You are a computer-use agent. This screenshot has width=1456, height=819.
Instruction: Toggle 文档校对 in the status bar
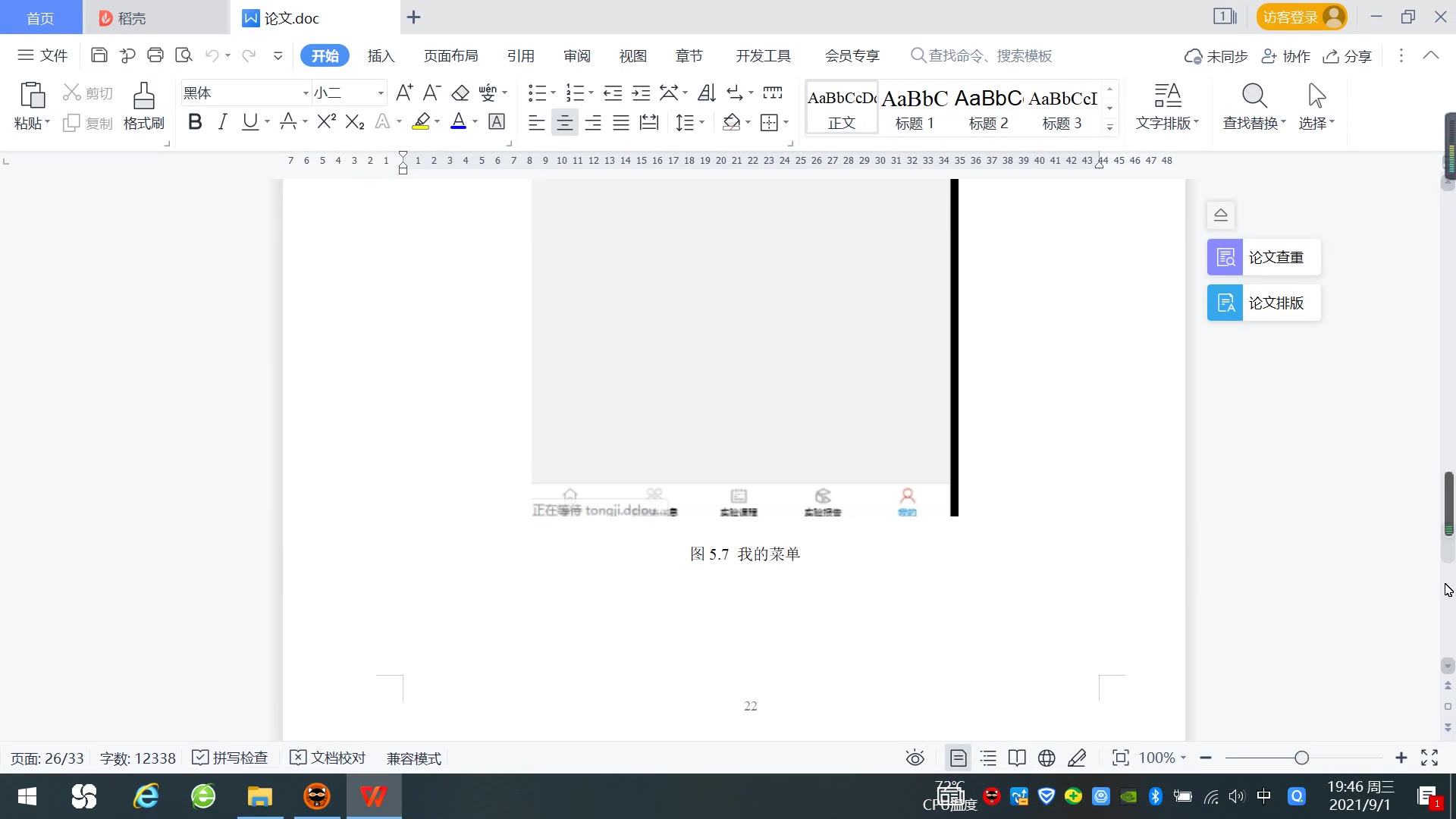pyautogui.click(x=328, y=758)
